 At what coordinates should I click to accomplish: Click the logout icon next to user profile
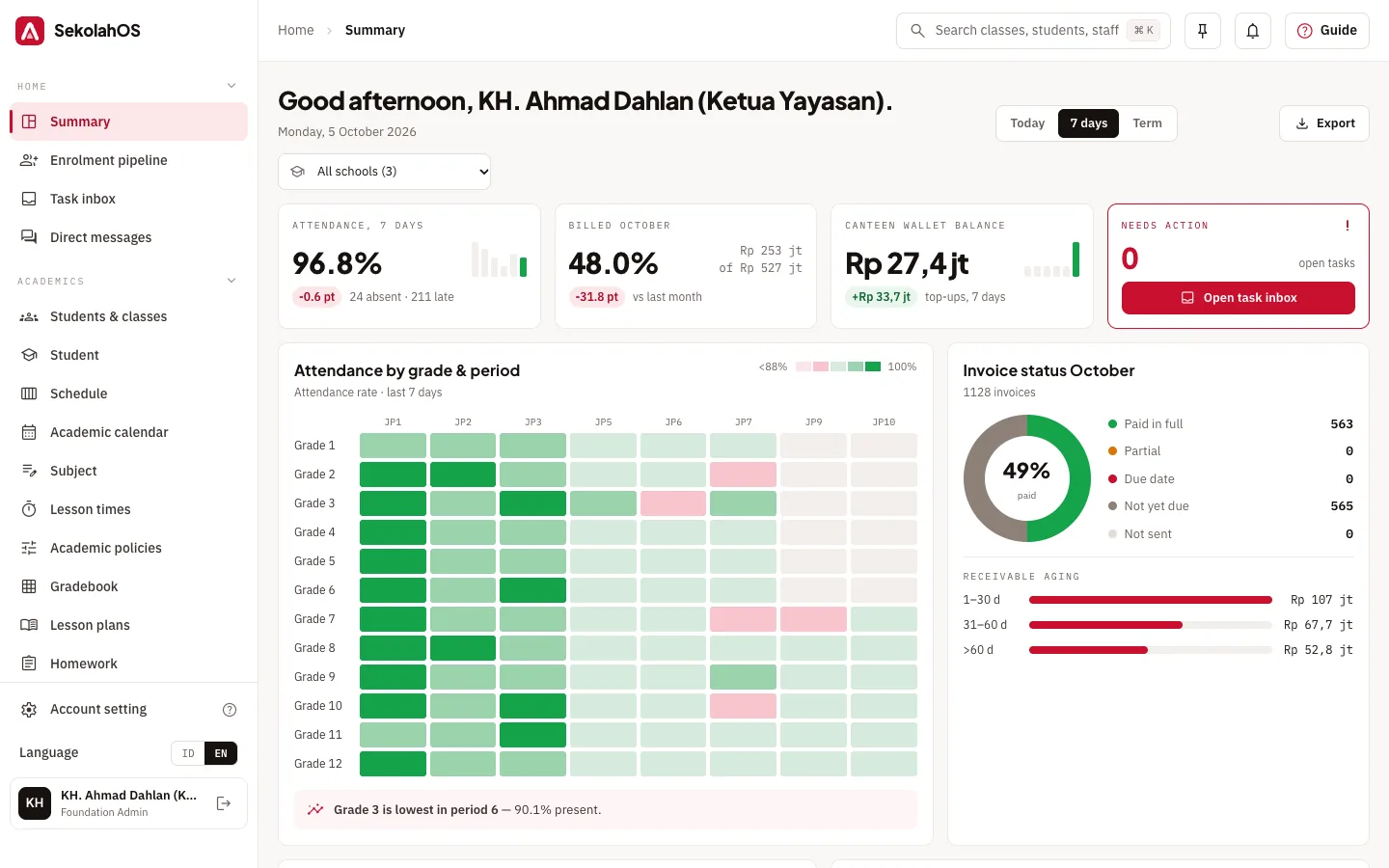[x=224, y=803]
